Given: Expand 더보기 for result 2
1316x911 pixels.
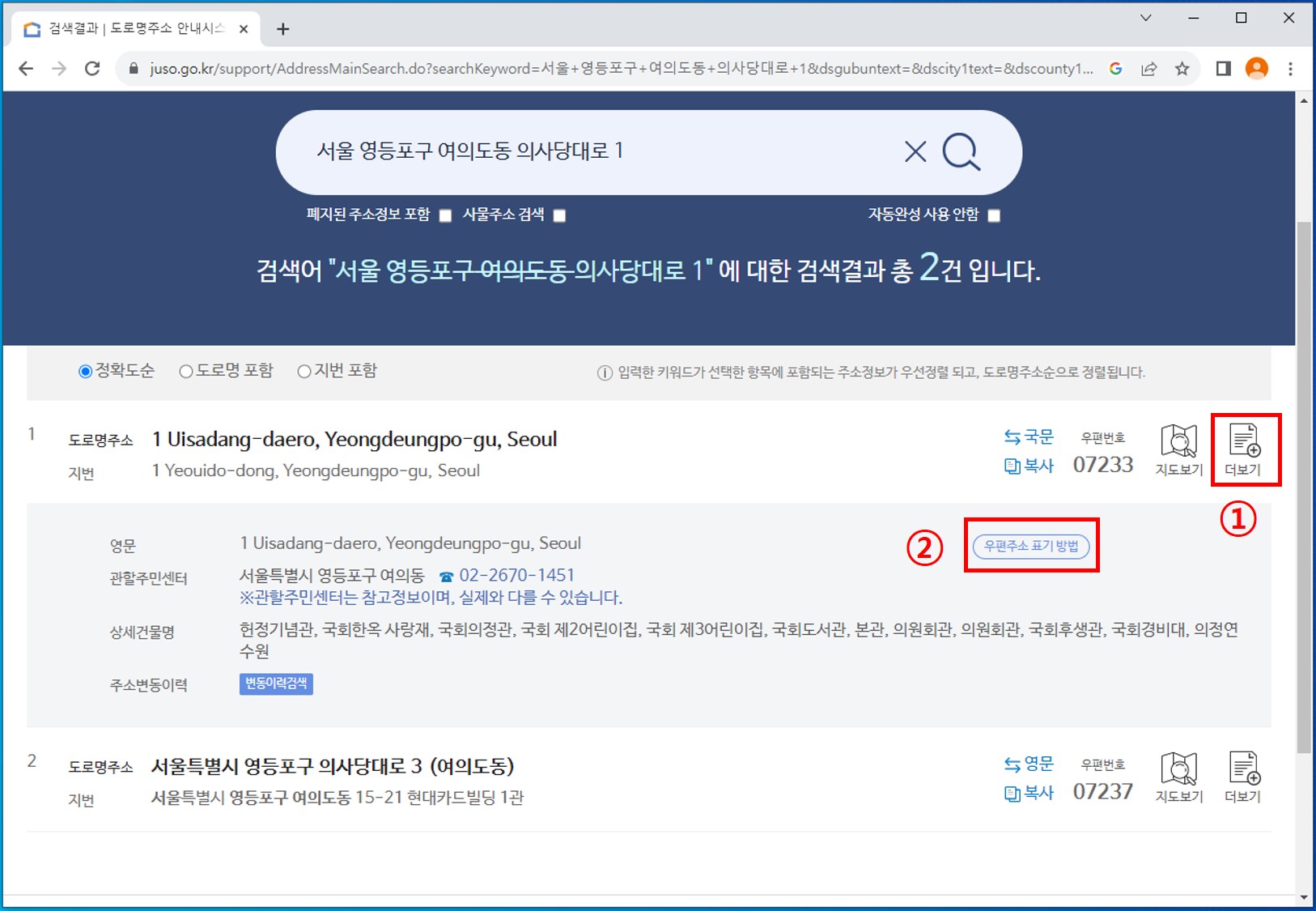Looking at the screenshot, I should point(1243,777).
